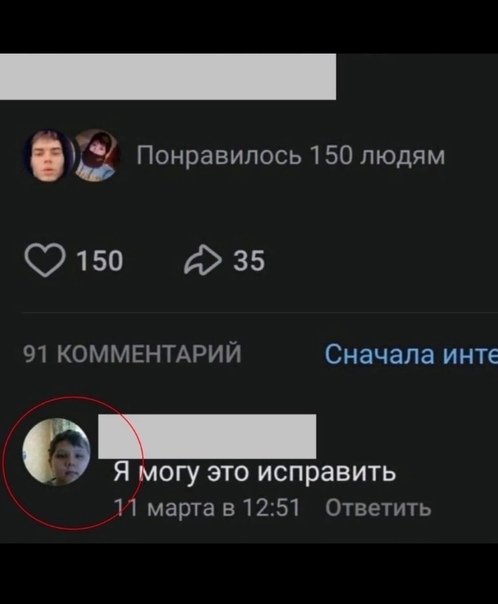Tap the number 91 in comments header

pos(35,354)
